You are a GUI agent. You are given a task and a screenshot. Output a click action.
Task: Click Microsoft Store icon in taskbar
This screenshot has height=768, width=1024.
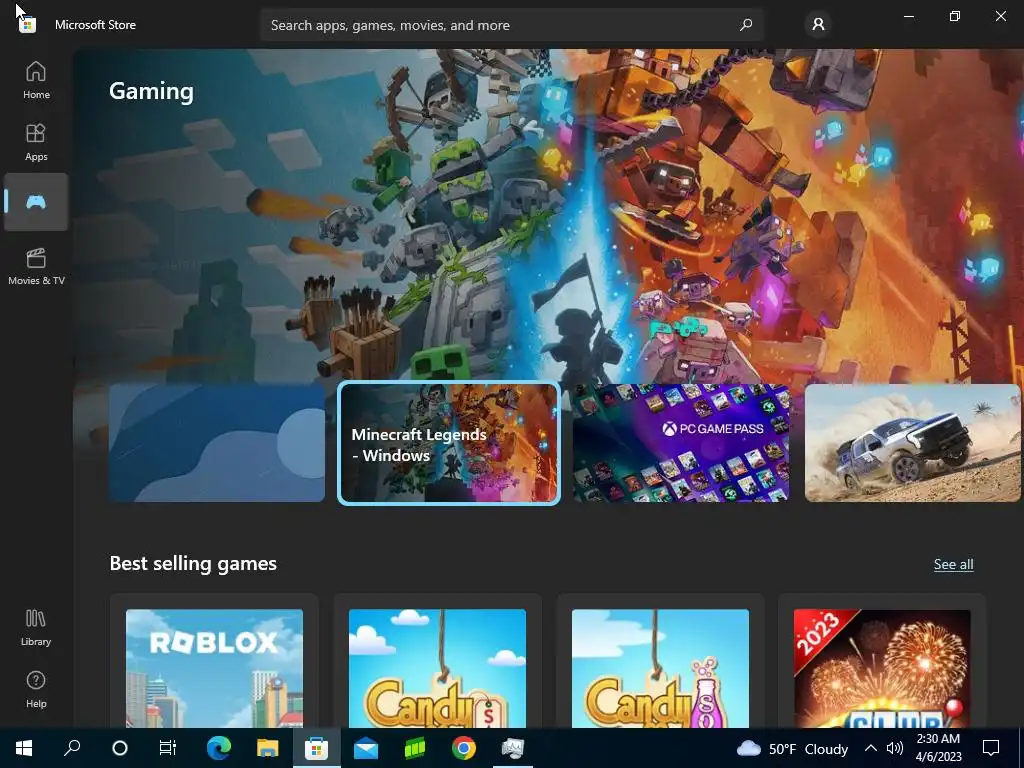[316, 748]
